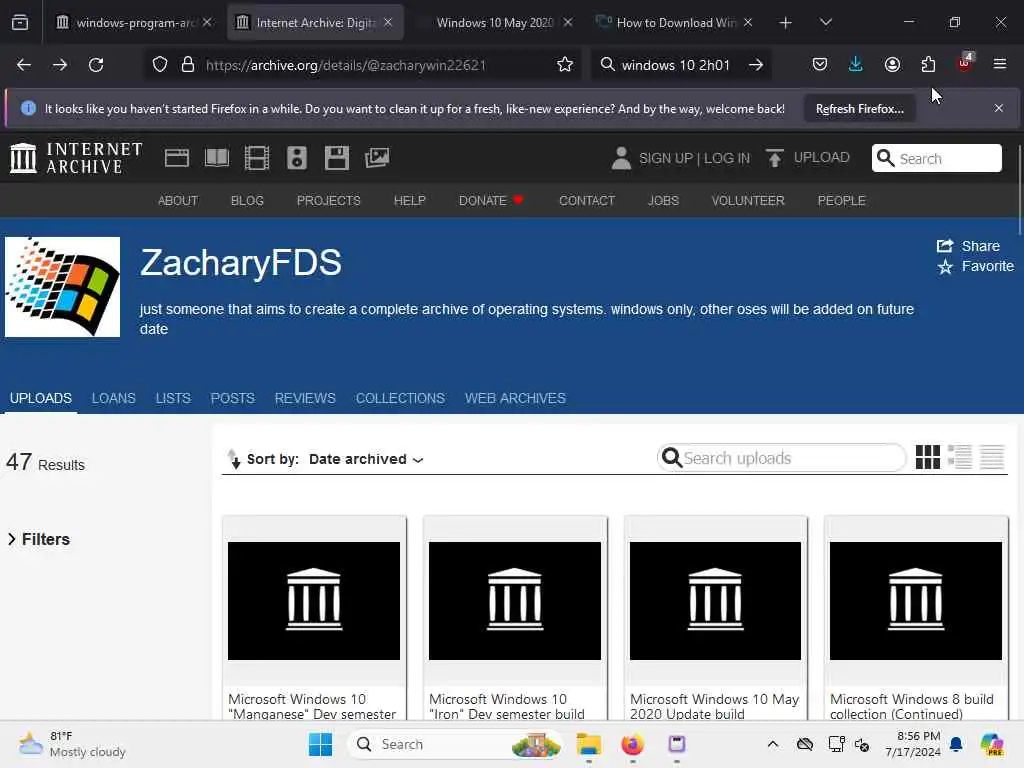1024x768 pixels.
Task: Open the Firefox account icon
Action: point(892,65)
